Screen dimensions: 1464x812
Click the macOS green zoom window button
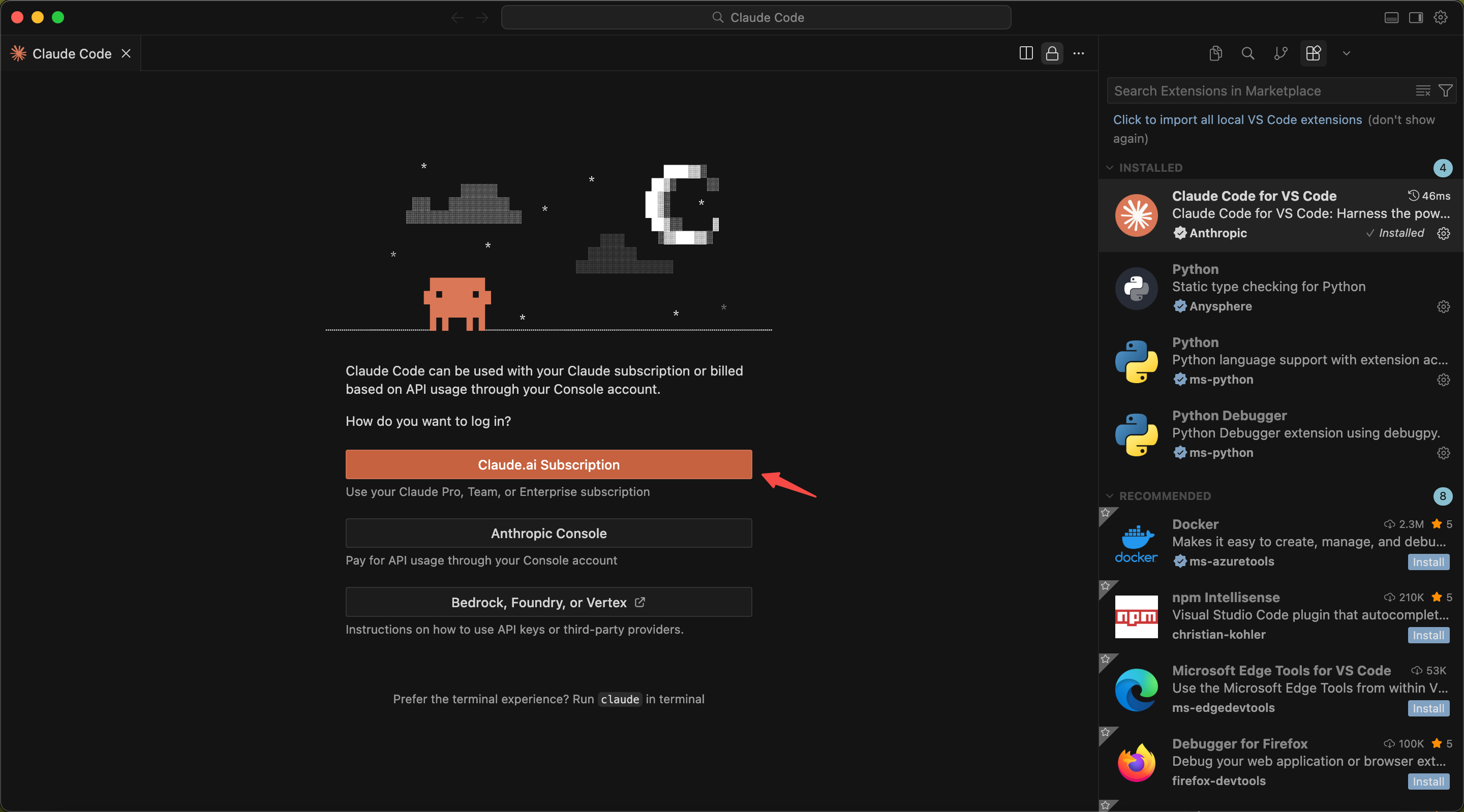point(58,18)
